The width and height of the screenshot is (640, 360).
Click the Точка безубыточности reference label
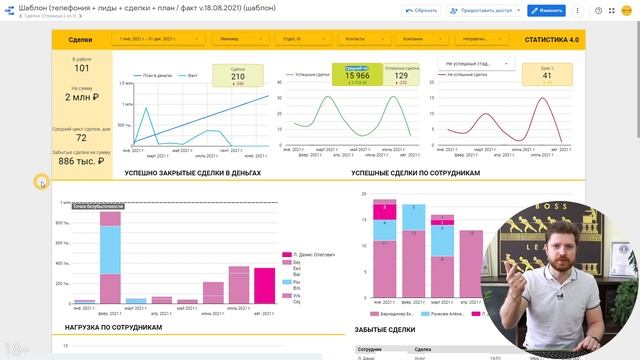point(98,207)
